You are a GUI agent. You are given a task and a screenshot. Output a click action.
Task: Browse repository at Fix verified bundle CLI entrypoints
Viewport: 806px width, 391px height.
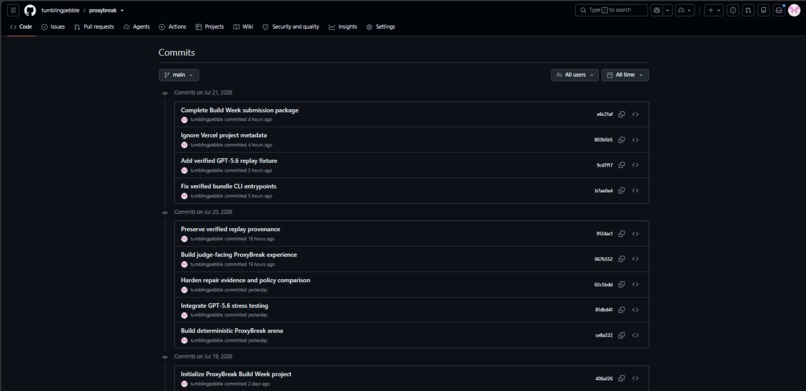point(636,191)
